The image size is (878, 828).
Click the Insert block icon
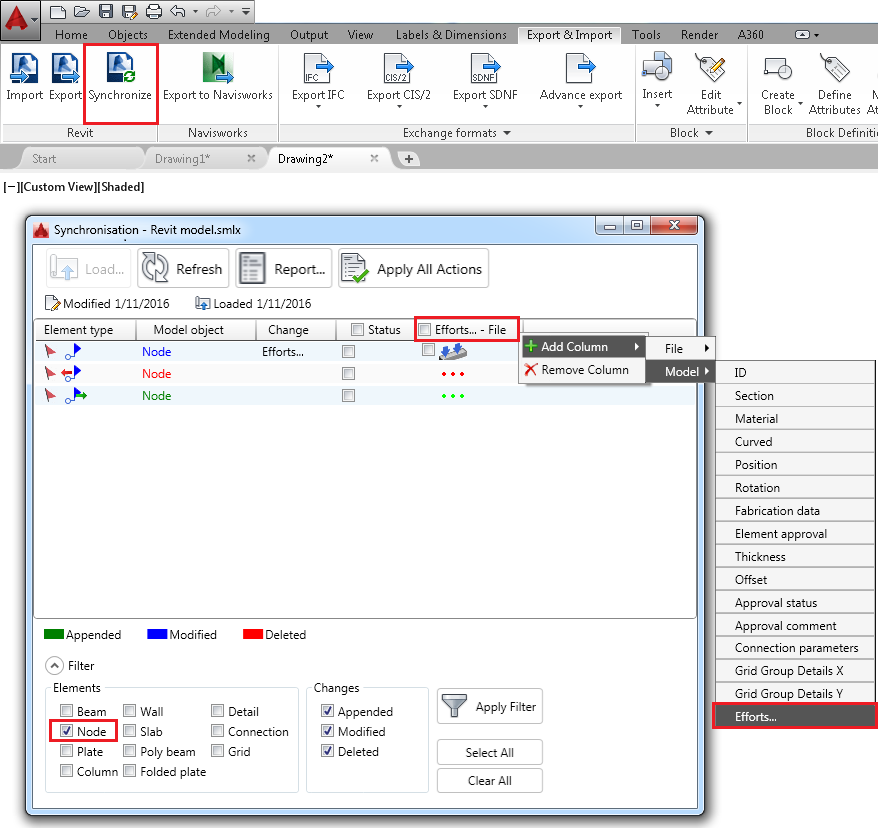pyautogui.click(x=657, y=67)
